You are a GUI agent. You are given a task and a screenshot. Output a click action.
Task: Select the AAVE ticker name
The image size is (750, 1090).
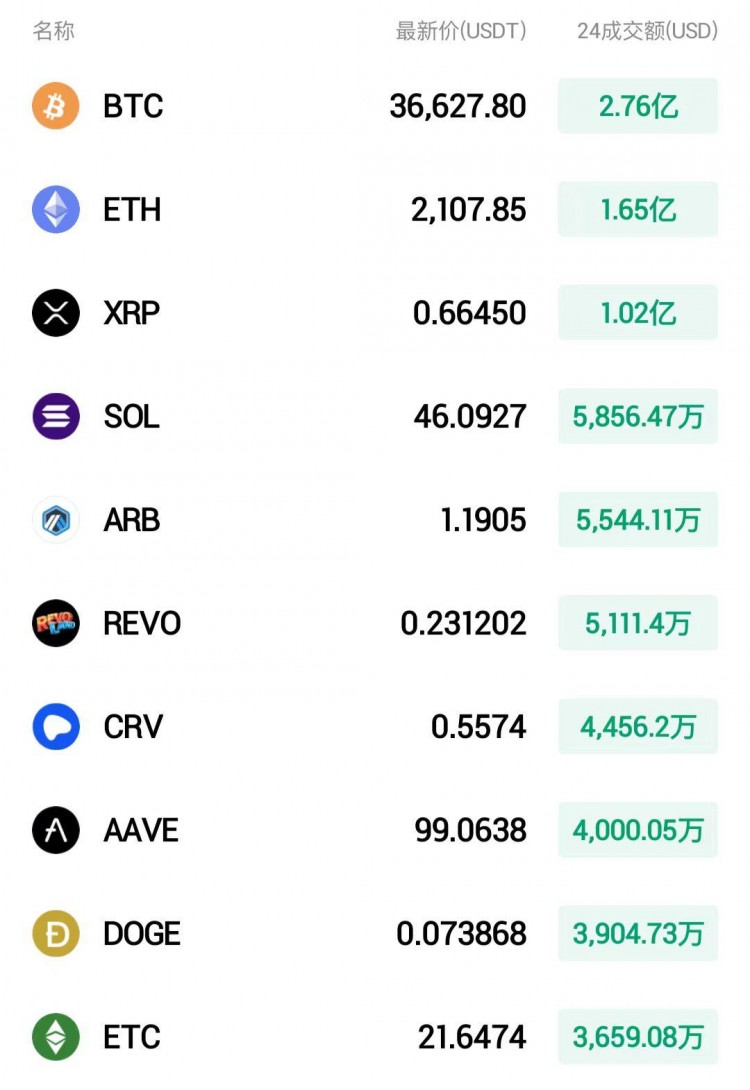(x=141, y=830)
